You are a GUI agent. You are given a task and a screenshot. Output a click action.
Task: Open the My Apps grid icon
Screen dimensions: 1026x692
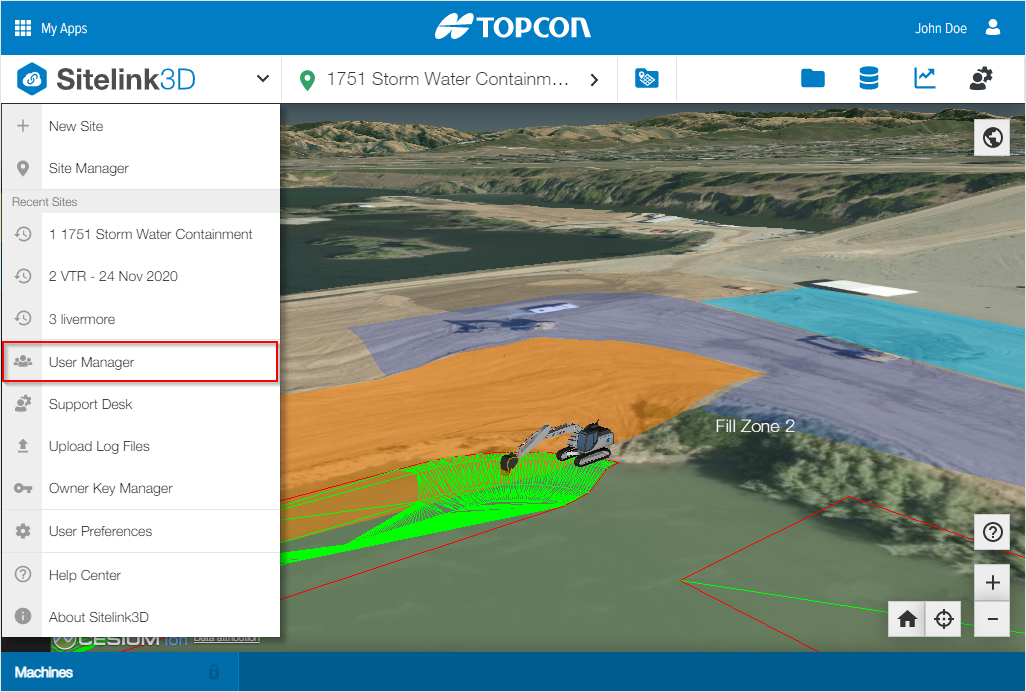[23, 28]
